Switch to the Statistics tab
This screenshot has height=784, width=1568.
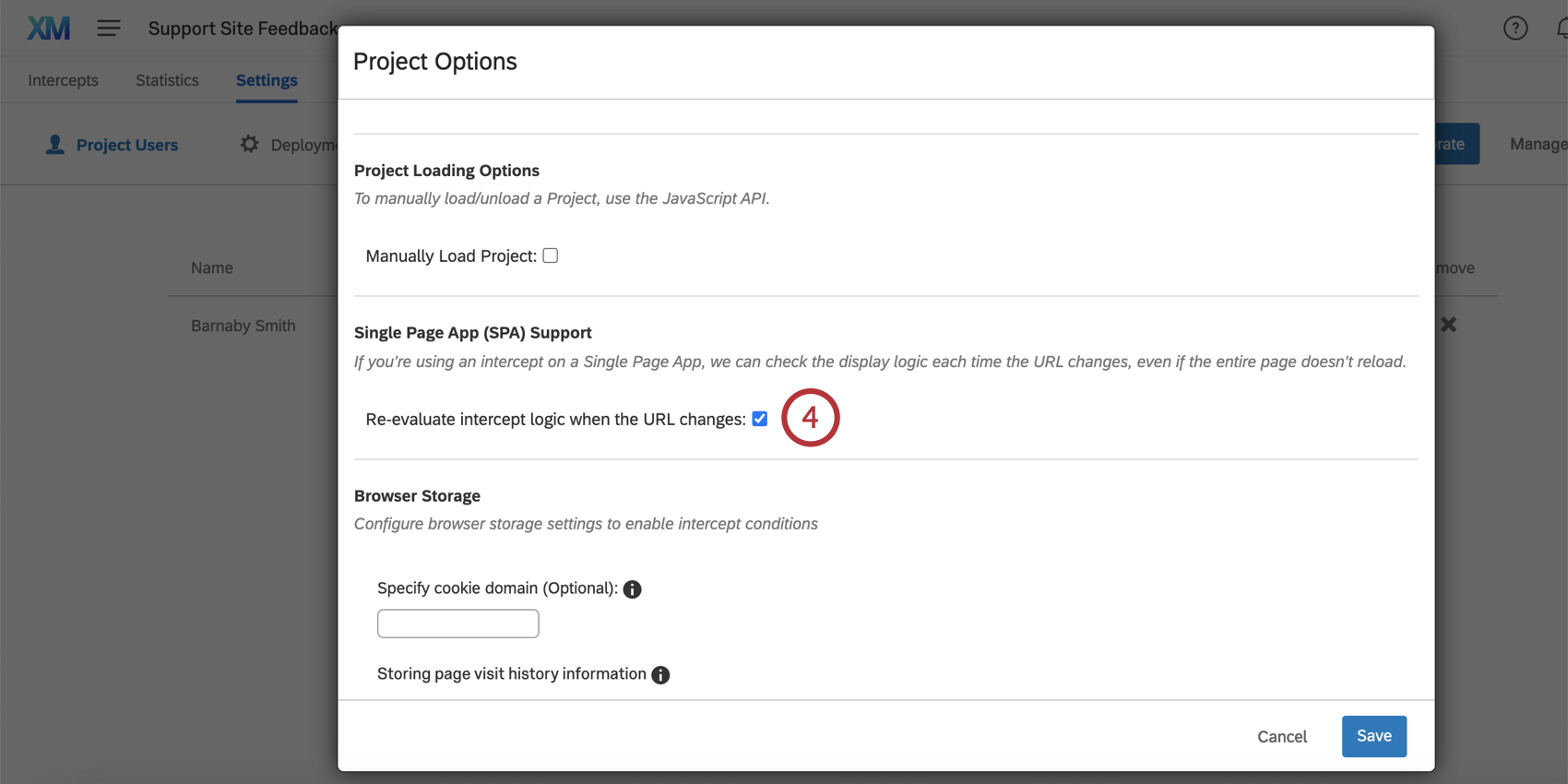[x=167, y=80]
